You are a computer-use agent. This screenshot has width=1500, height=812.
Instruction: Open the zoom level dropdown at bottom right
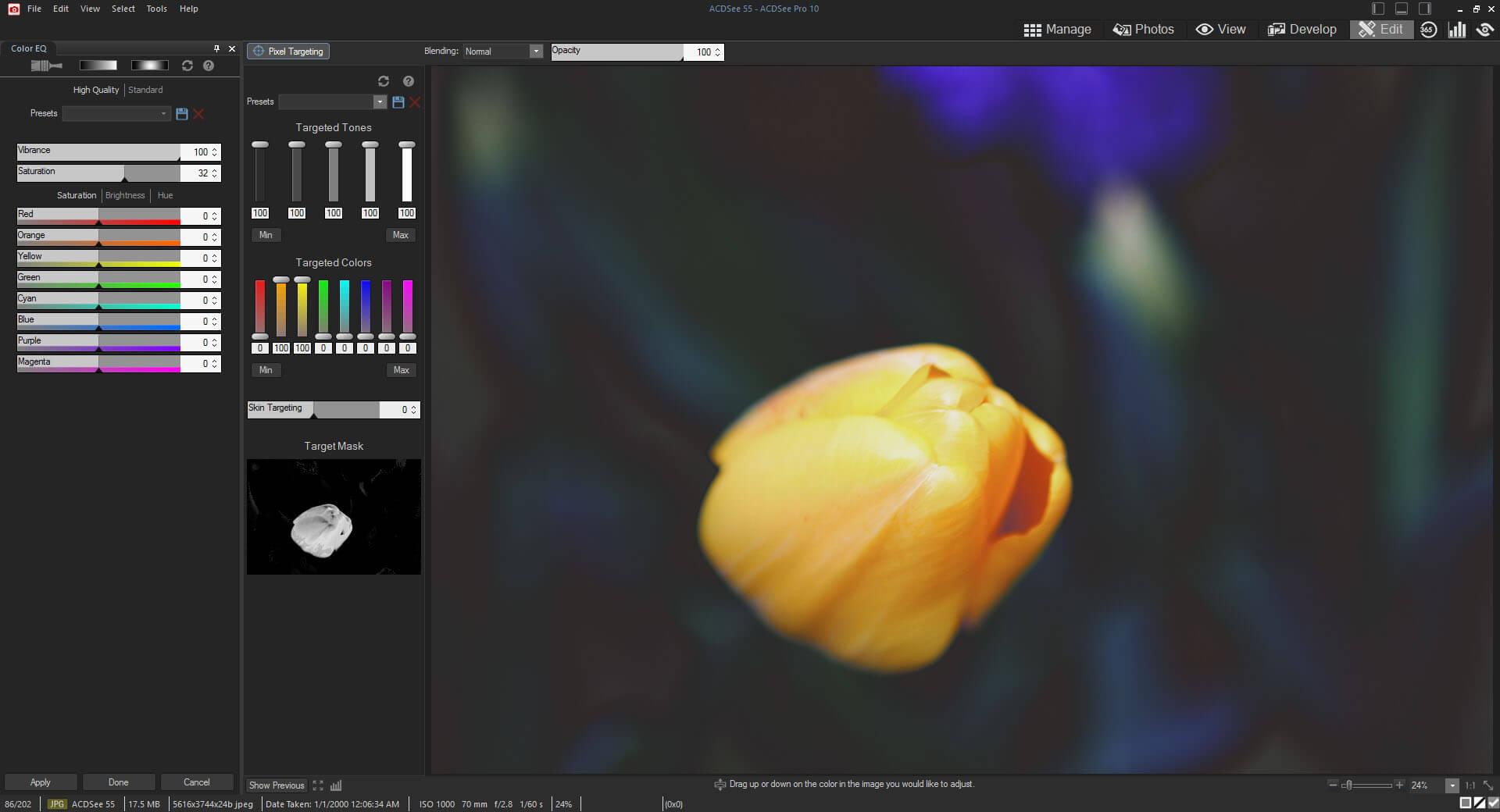1452,785
